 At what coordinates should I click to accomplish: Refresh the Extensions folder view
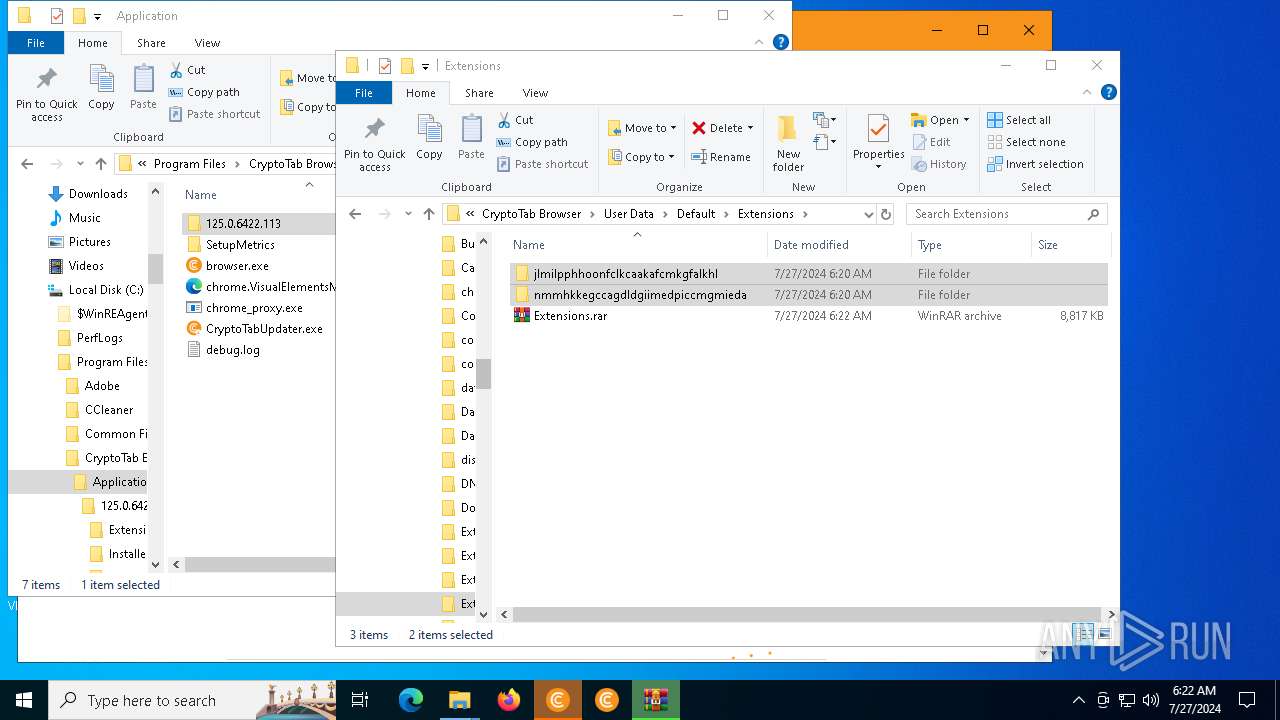pos(886,214)
